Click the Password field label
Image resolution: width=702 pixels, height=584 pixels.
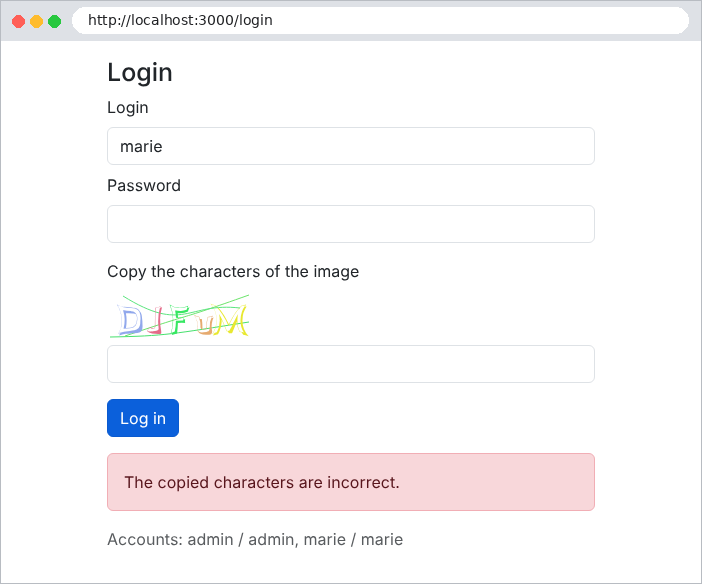(144, 185)
